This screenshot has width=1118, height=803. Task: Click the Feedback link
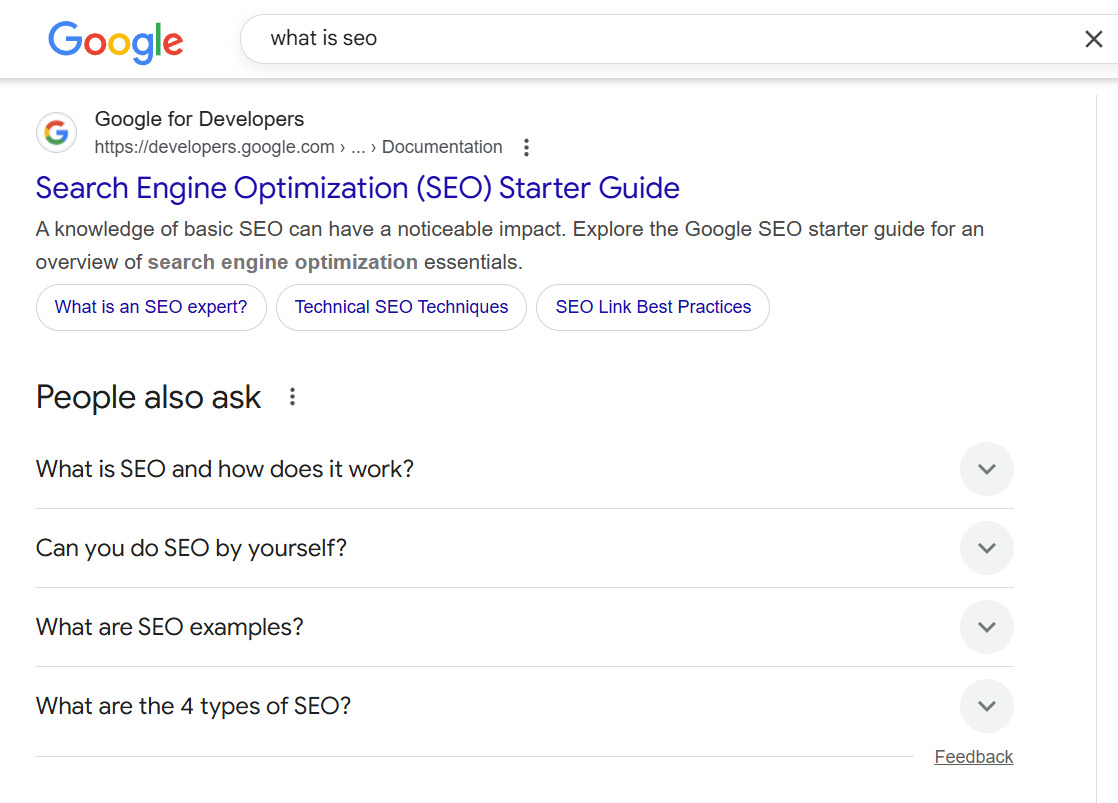973,756
